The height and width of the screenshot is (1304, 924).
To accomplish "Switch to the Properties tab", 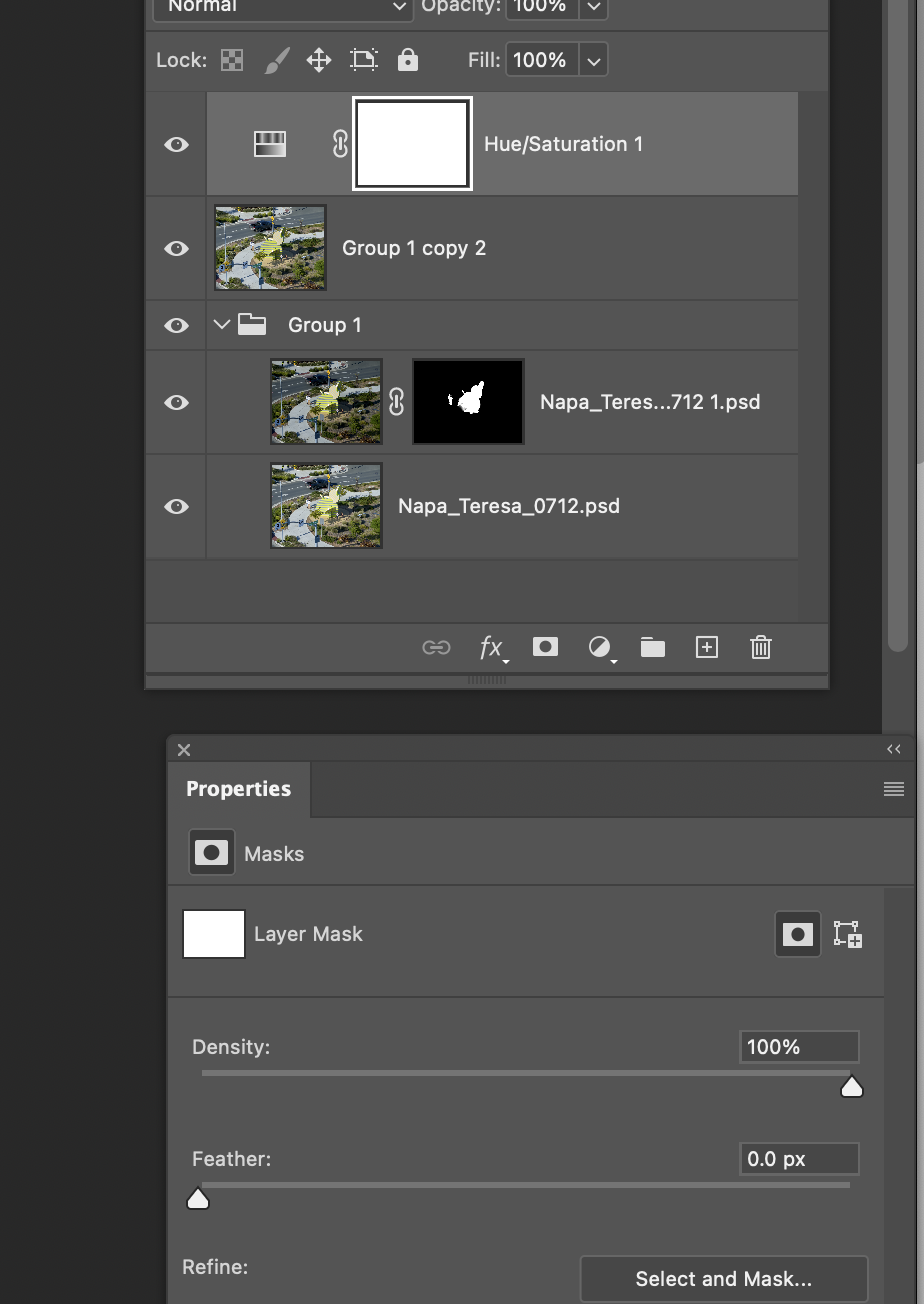I will click(239, 789).
